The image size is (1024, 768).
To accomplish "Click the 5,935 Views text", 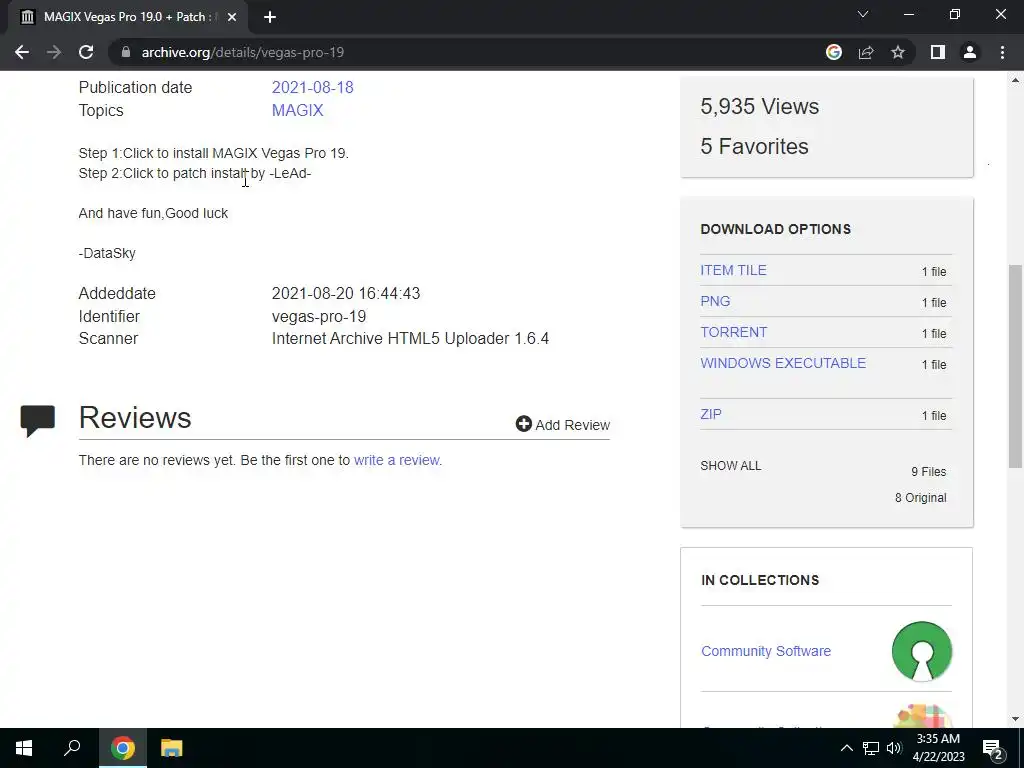I will 760,106.
